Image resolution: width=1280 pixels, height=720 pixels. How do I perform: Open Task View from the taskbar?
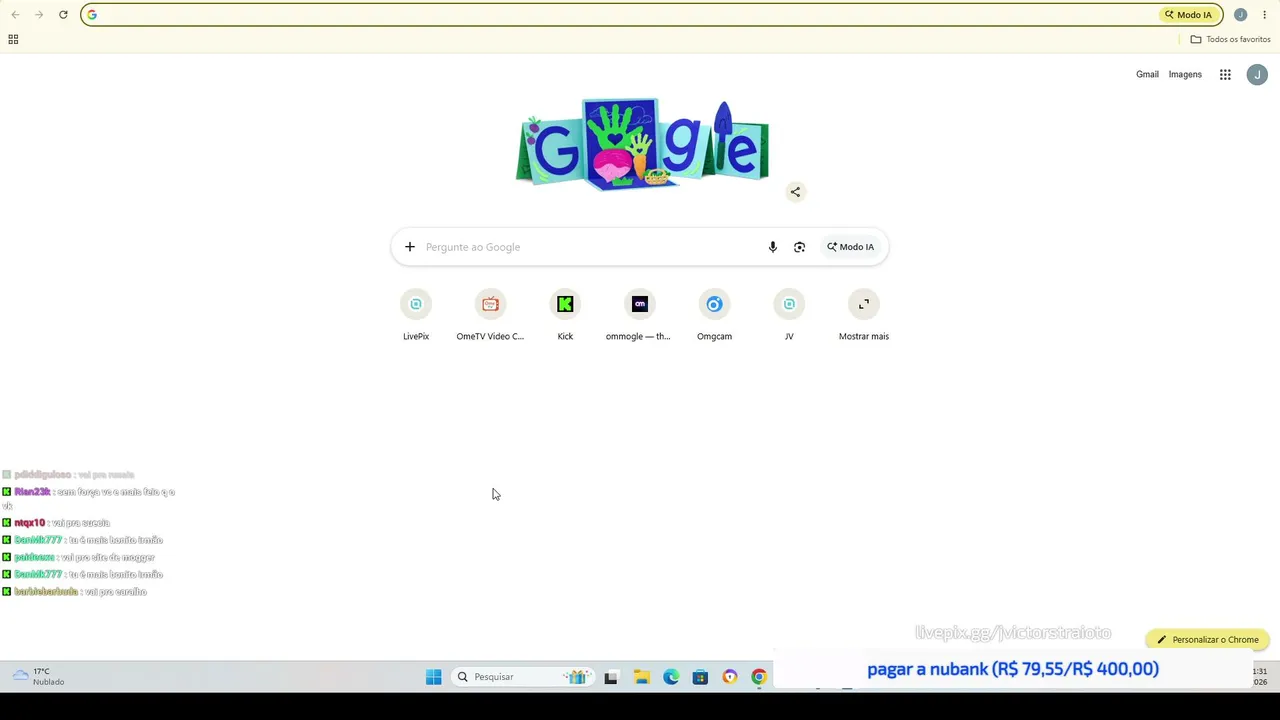point(611,677)
